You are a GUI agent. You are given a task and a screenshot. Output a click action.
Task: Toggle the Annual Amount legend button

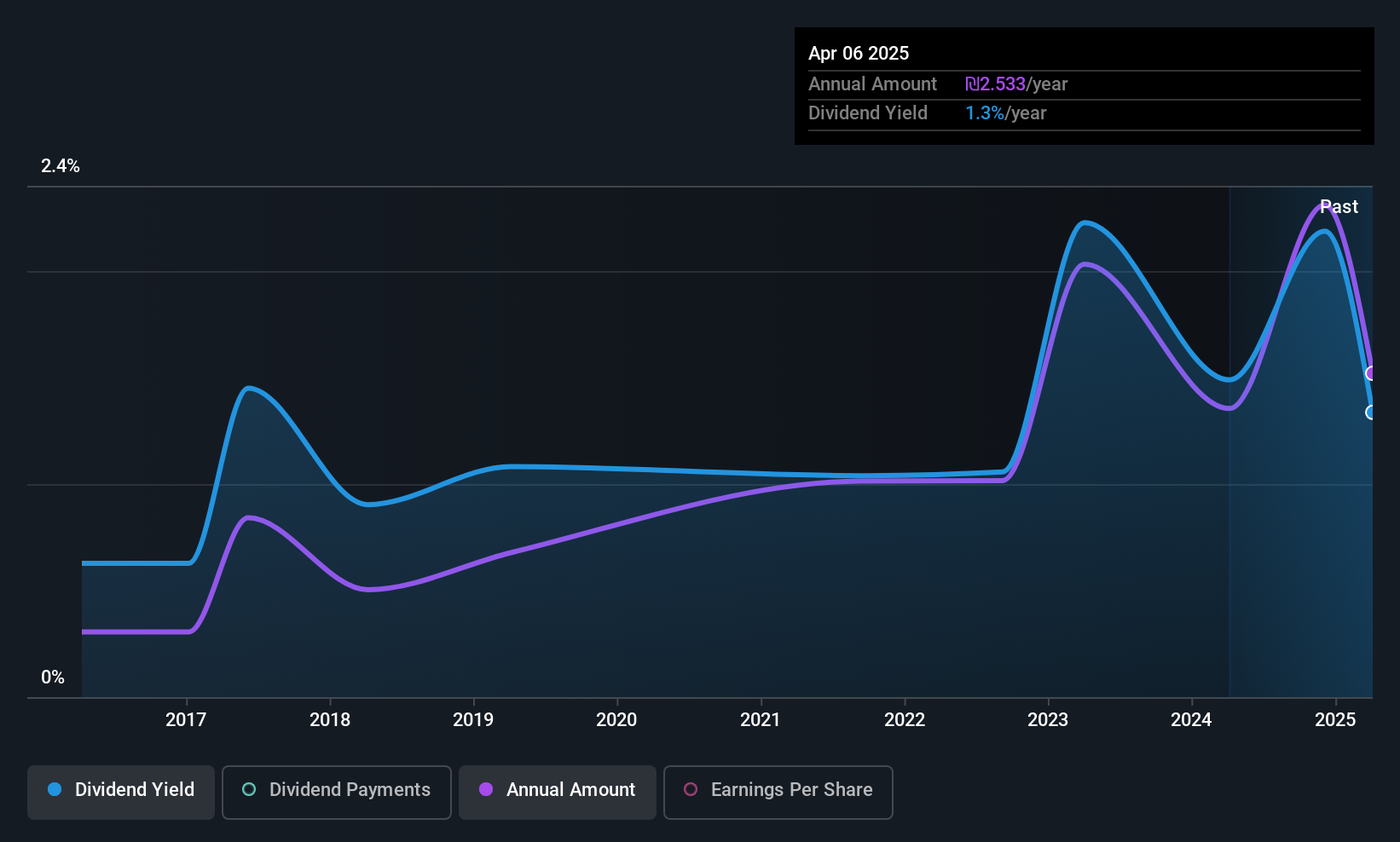click(558, 792)
